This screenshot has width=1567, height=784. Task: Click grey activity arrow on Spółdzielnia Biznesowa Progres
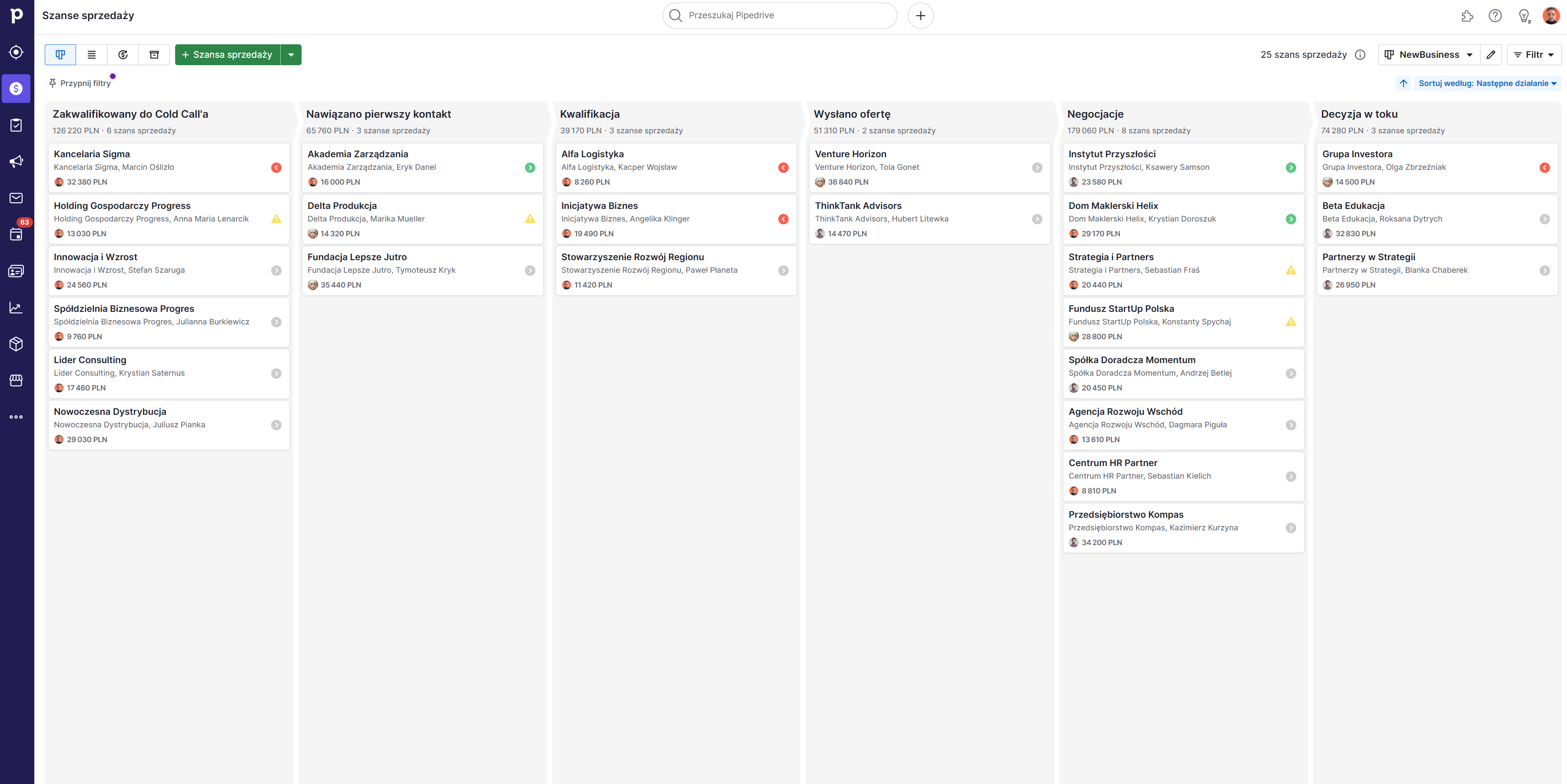pos(276,322)
